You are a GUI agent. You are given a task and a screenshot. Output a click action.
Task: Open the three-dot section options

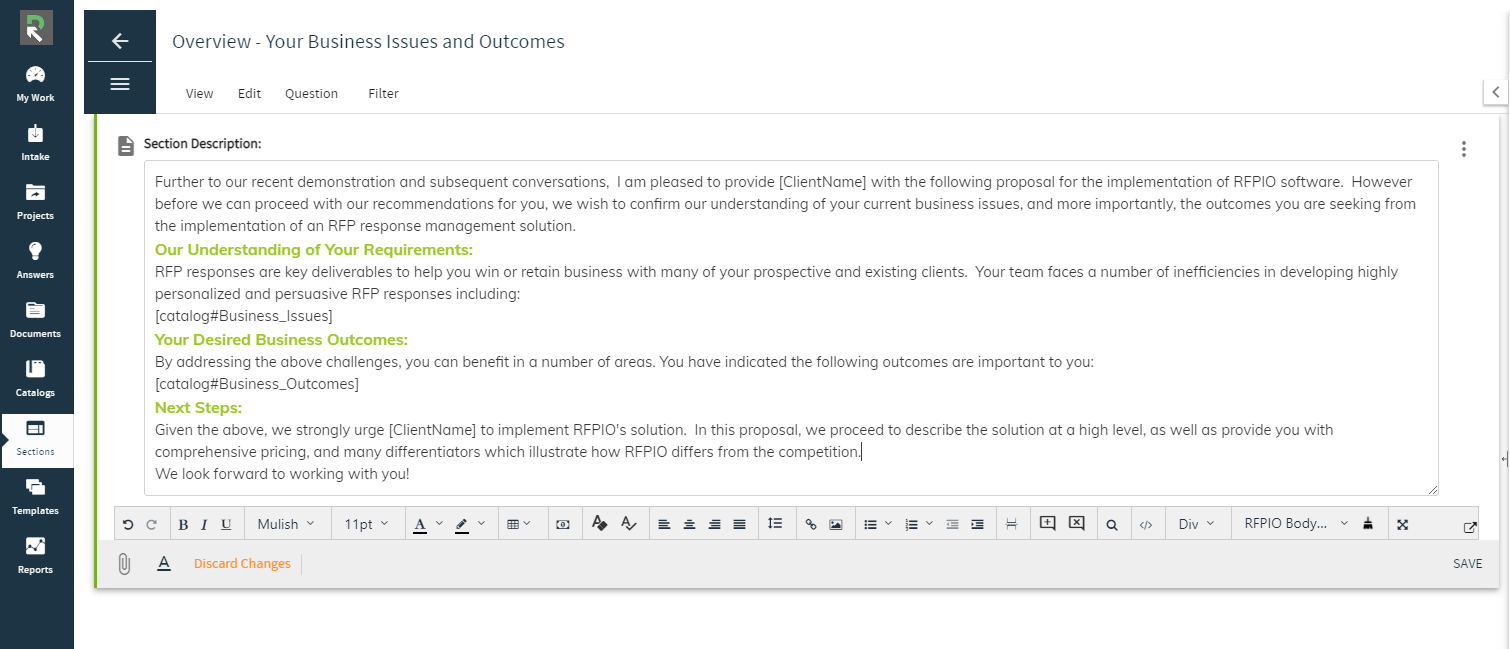[1464, 149]
